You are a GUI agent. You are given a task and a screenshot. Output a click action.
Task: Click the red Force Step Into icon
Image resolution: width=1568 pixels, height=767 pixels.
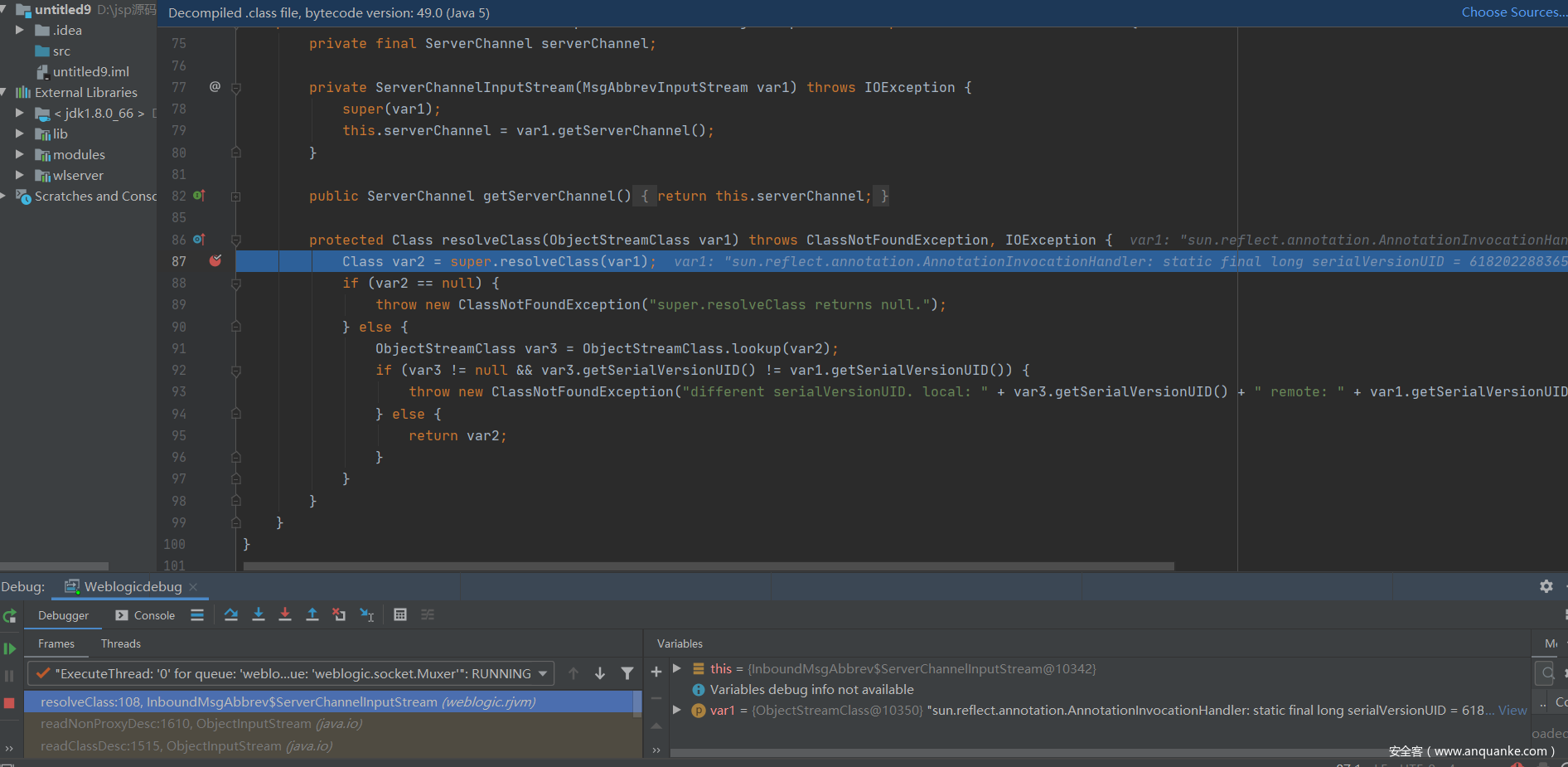click(285, 614)
